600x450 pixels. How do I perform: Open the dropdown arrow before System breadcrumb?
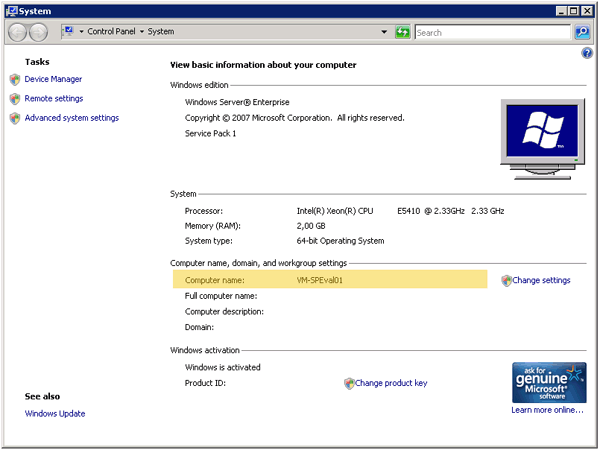142,32
